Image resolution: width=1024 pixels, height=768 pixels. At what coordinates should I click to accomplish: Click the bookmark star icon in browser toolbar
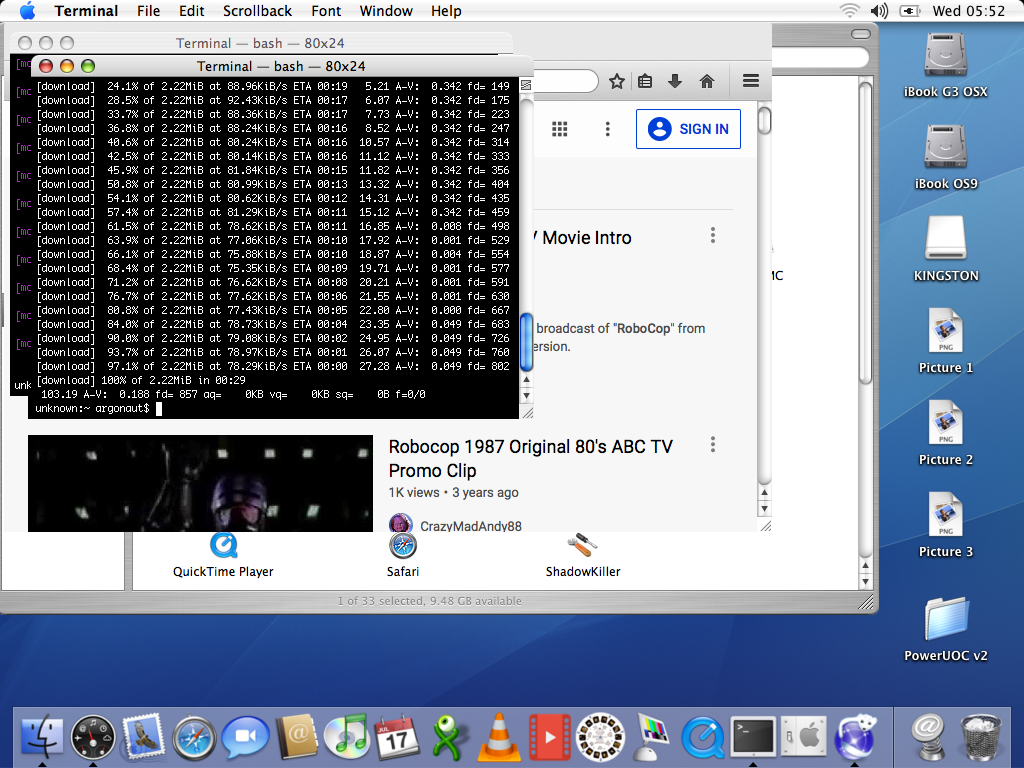pyautogui.click(x=616, y=81)
